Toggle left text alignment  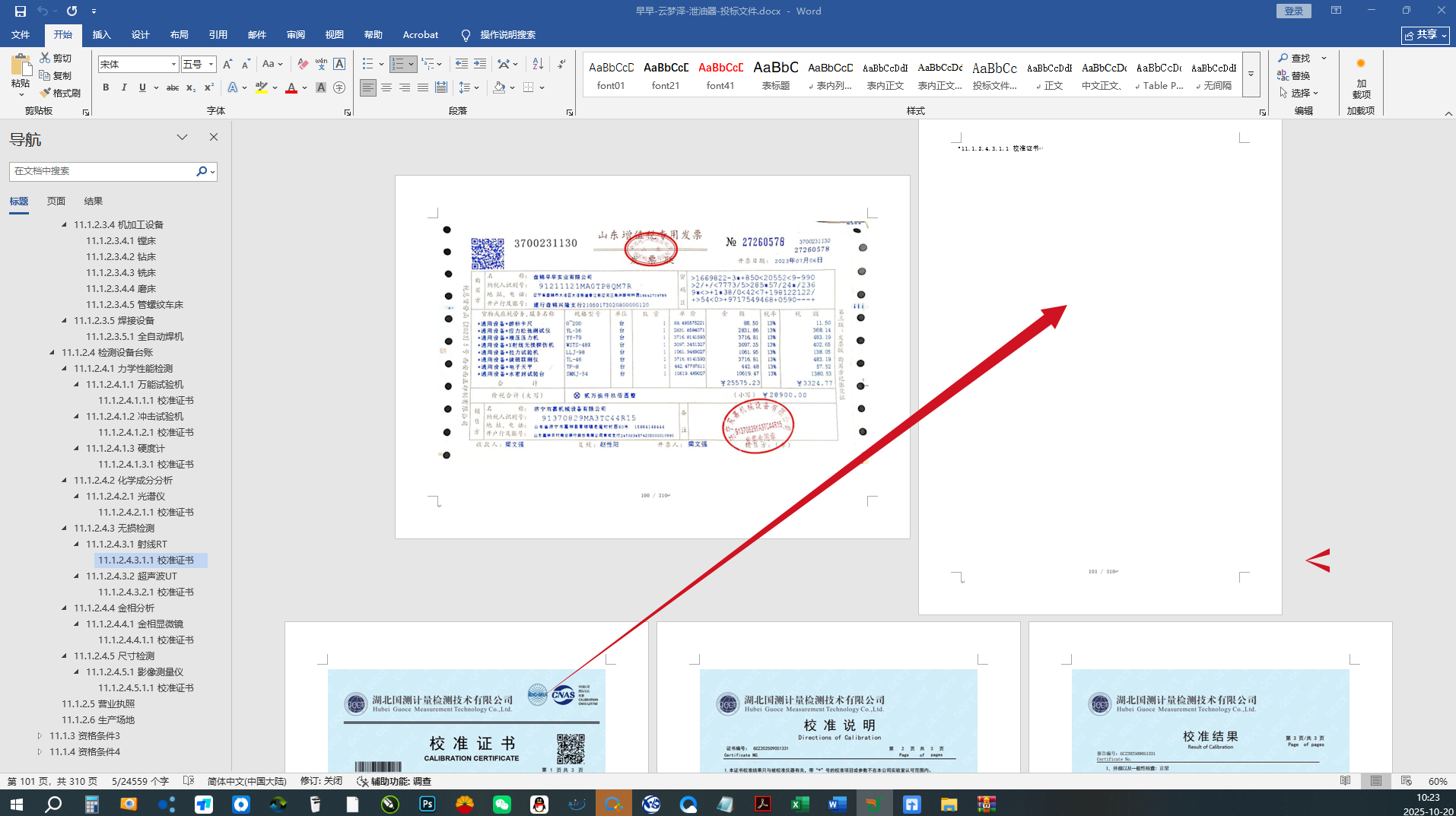coord(368,87)
